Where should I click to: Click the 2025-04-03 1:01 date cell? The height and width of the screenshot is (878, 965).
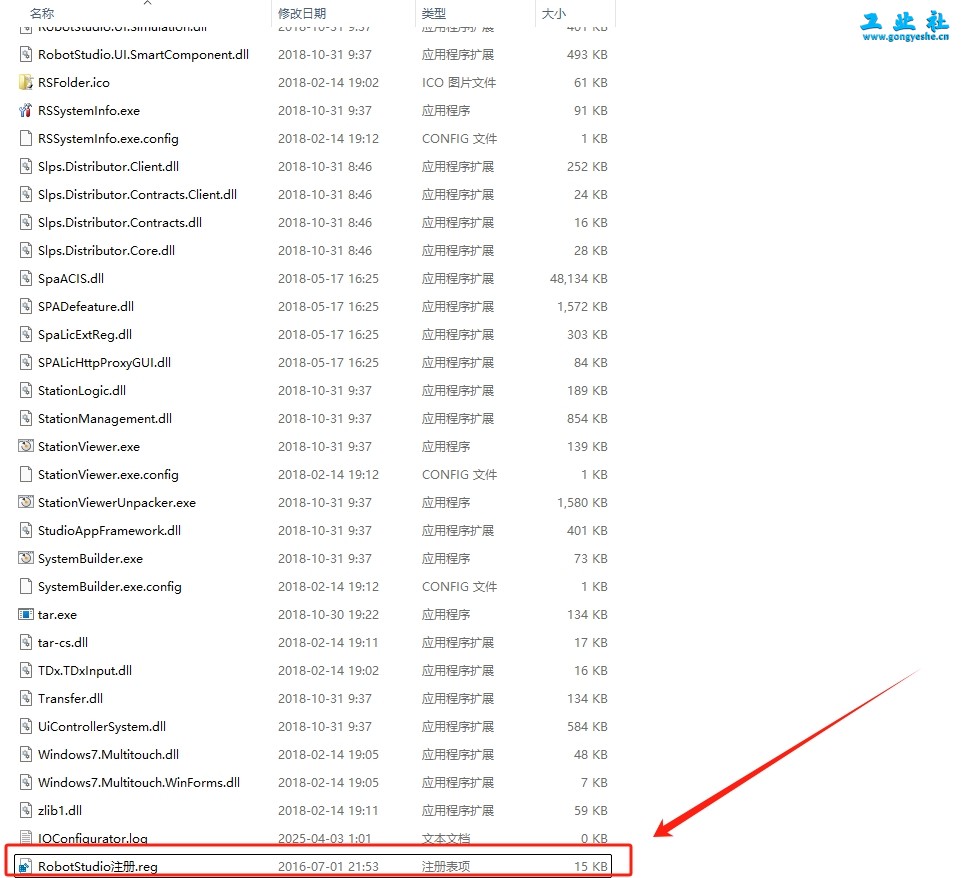pos(324,838)
